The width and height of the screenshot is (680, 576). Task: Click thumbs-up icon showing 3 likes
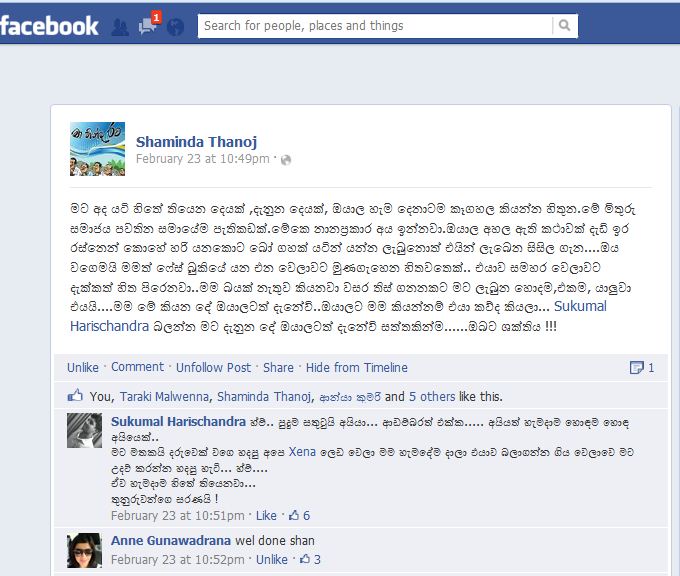tap(305, 559)
